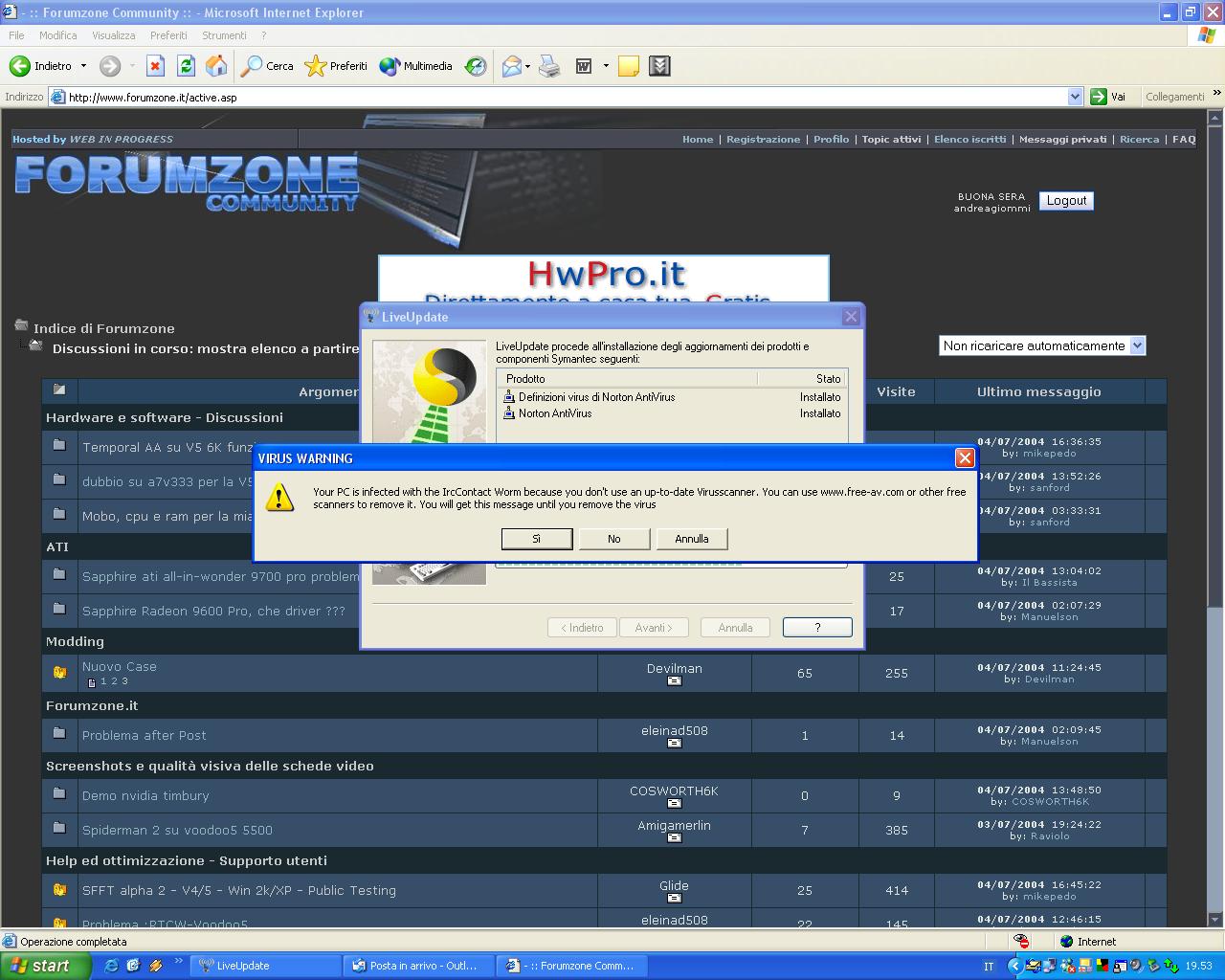Switch to LiveUpdate taskbar item

[x=265, y=966]
